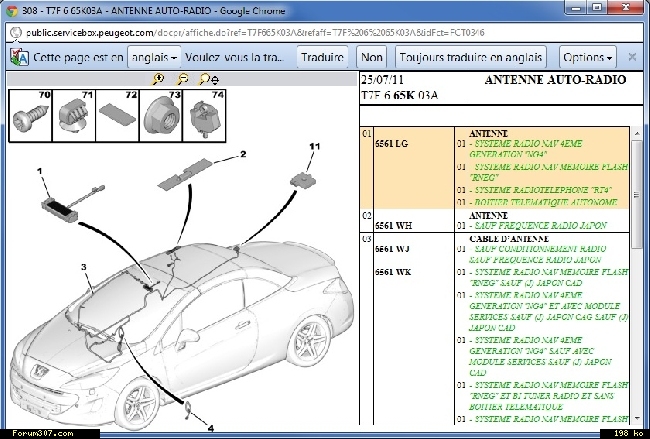
Task: Click part reference 6561 LG
Action: click(391, 144)
